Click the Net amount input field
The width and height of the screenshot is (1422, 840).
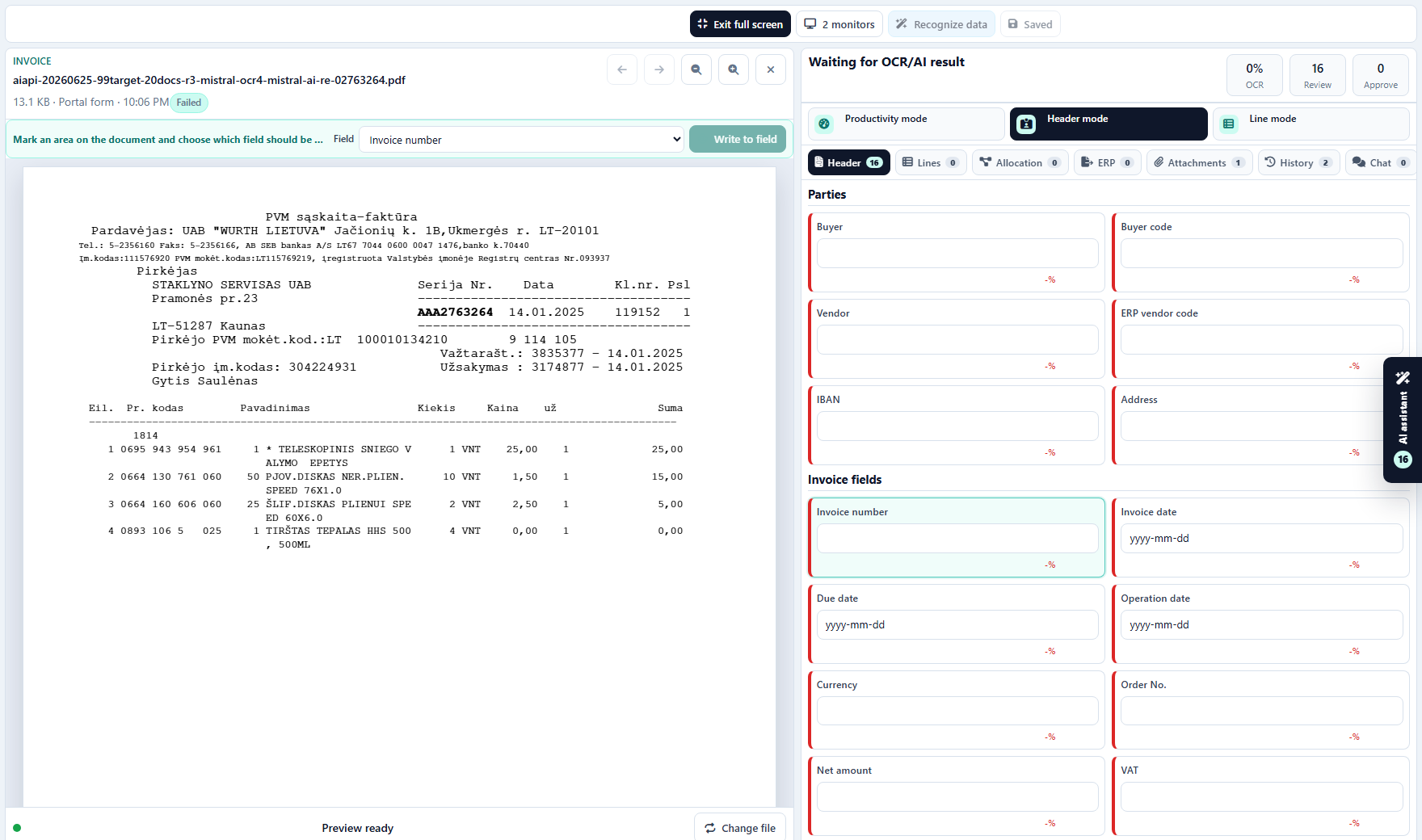pos(957,797)
